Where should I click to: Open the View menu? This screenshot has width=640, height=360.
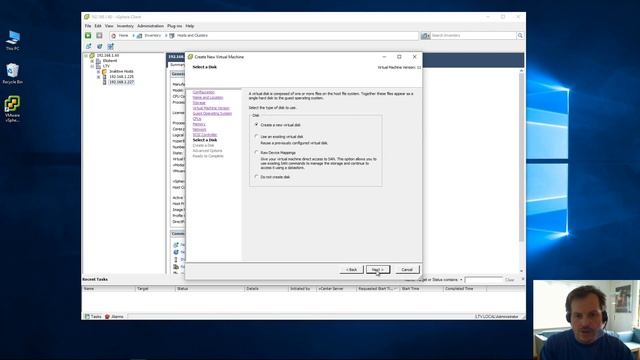click(109, 26)
